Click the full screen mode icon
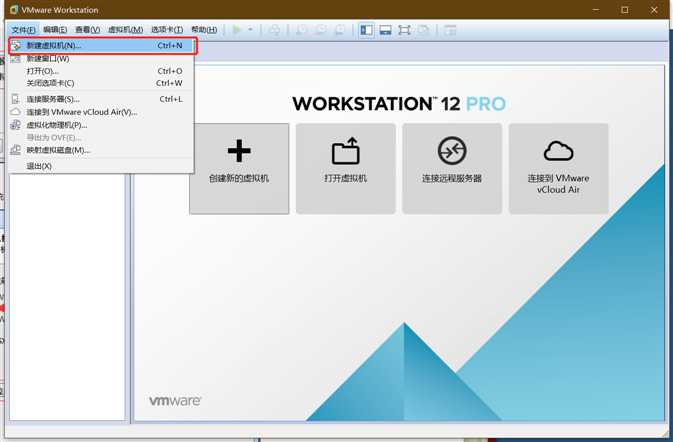Viewport: 673px width, 442px height. [x=404, y=30]
